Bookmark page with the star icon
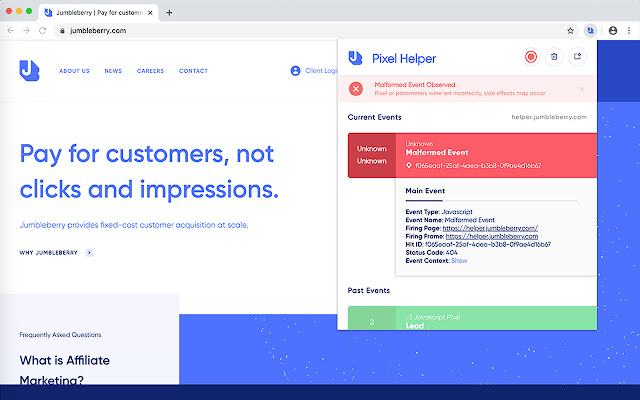The image size is (640, 400). click(x=571, y=31)
